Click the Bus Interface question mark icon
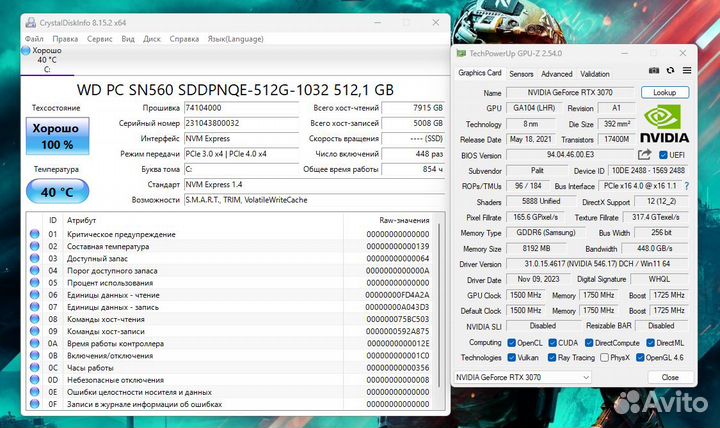720x428 pixels. (686, 186)
